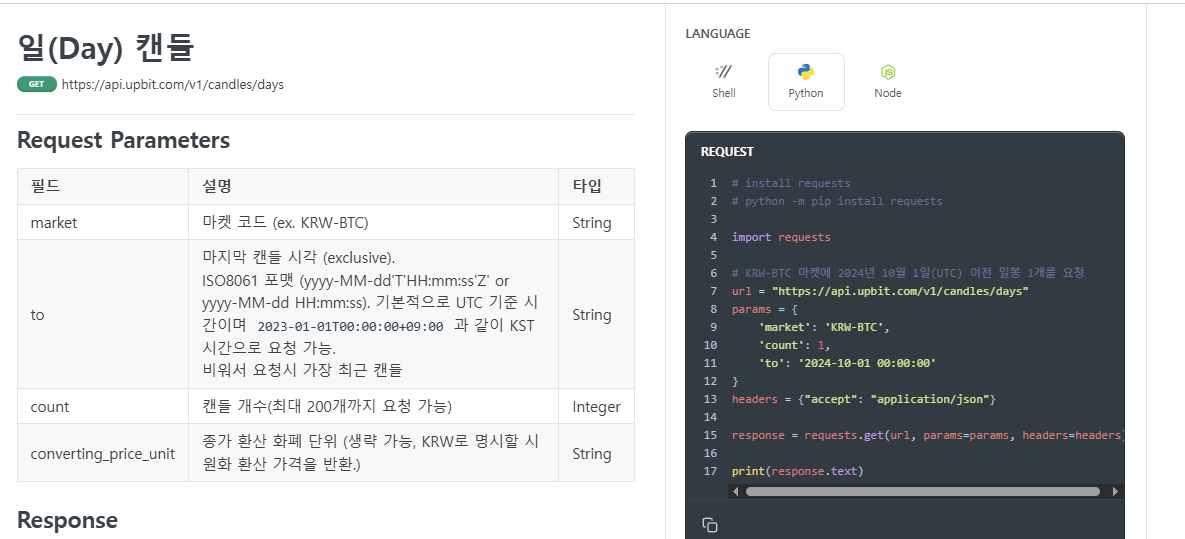Click the count field cell

(103, 407)
